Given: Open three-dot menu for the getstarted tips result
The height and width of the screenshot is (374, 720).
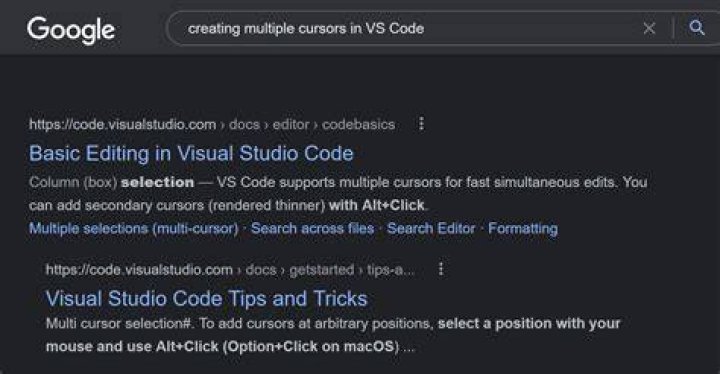Looking at the screenshot, I should (441, 269).
